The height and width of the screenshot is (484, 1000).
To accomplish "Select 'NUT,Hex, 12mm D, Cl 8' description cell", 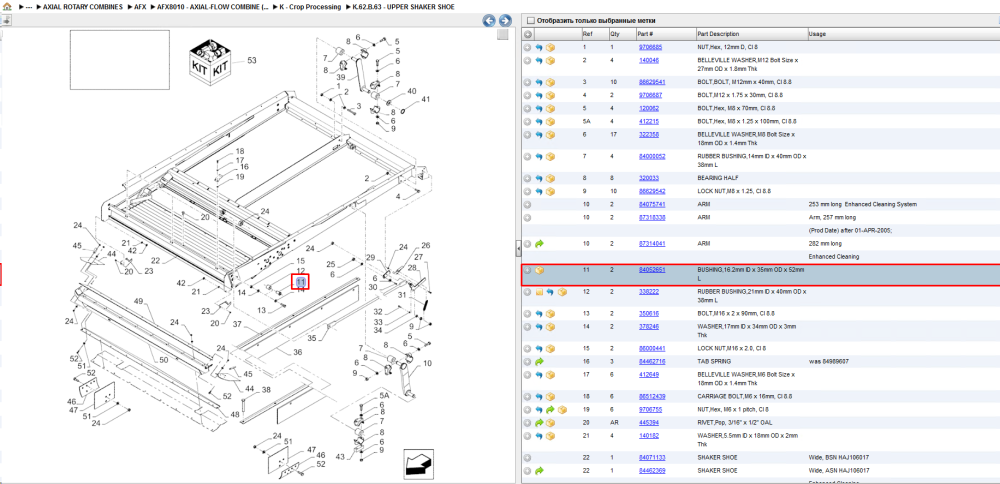I will pyautogui.click(x=730, y=47).
